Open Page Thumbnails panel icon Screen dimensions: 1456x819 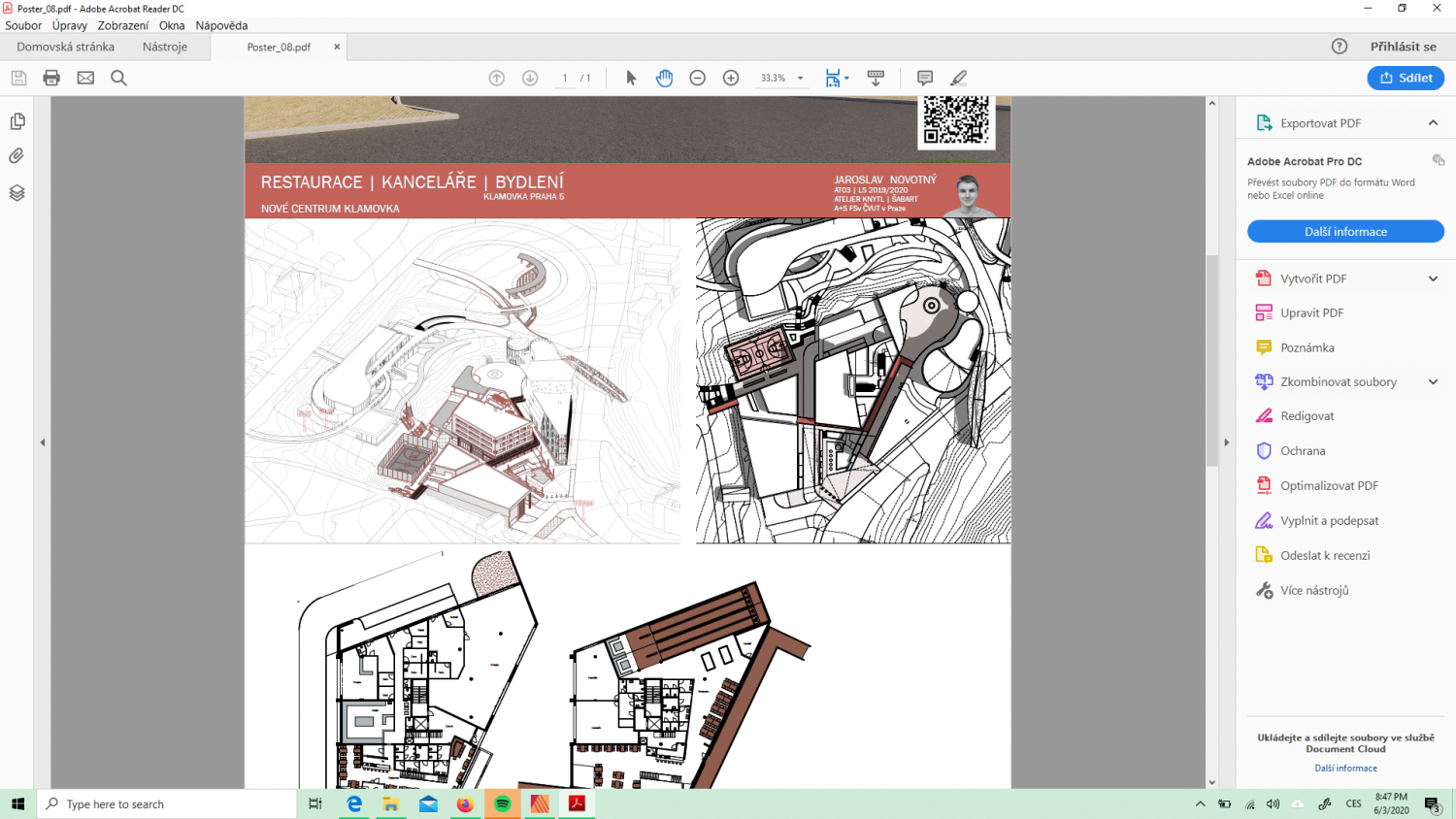point(17,121)
